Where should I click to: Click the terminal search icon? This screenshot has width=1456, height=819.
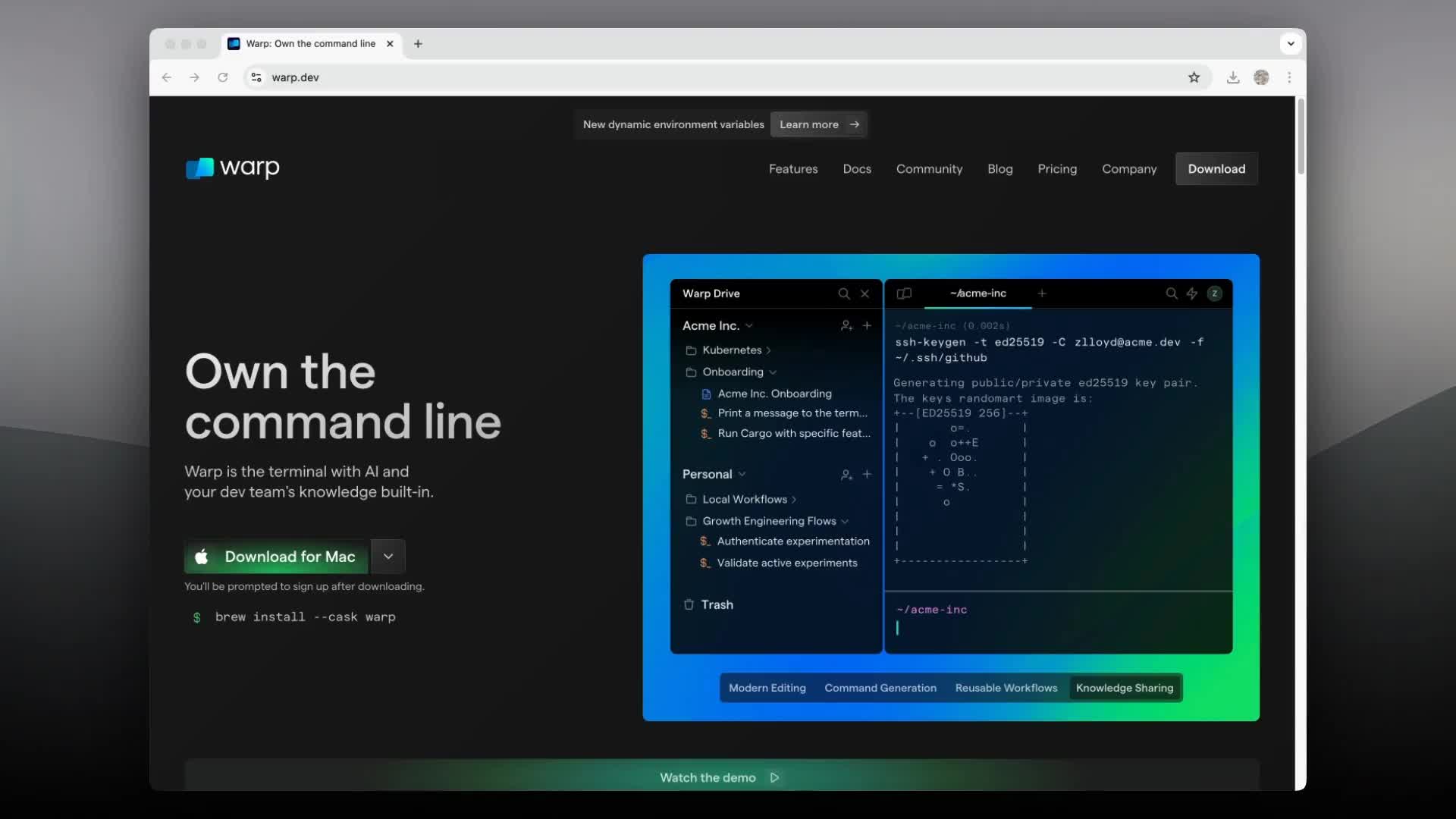[x=1172, y=293]
